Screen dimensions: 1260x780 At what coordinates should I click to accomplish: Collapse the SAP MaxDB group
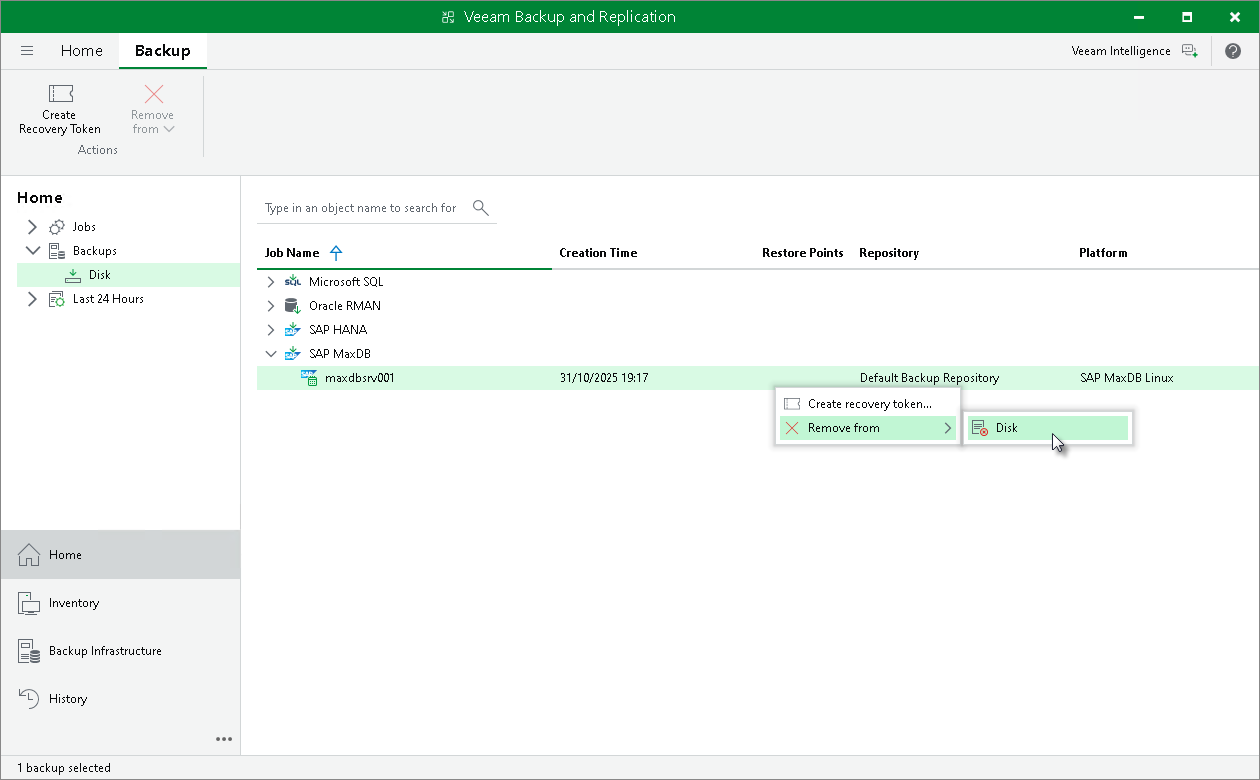coord(270,354)
